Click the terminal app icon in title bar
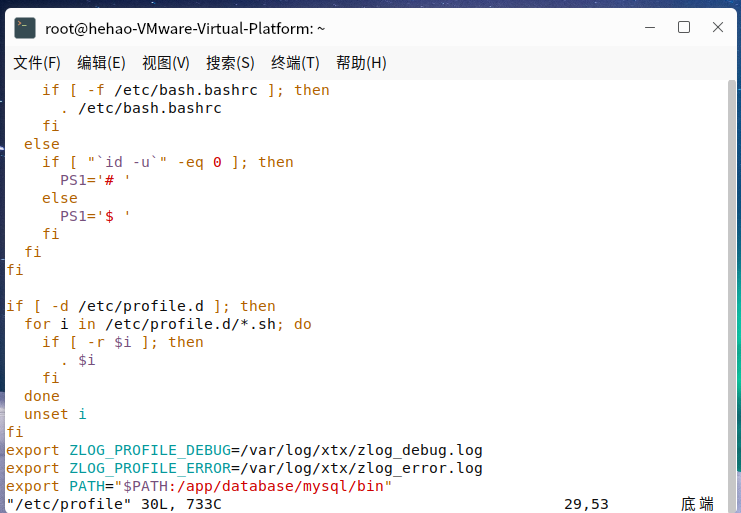Viewport: 741px width, 513px height. [25, 28]
